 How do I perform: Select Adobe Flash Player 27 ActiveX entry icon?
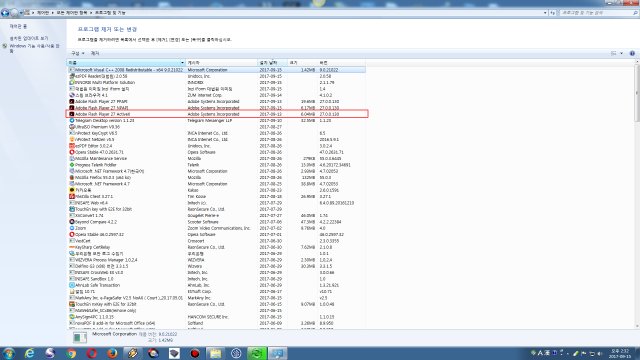(71, 114)
